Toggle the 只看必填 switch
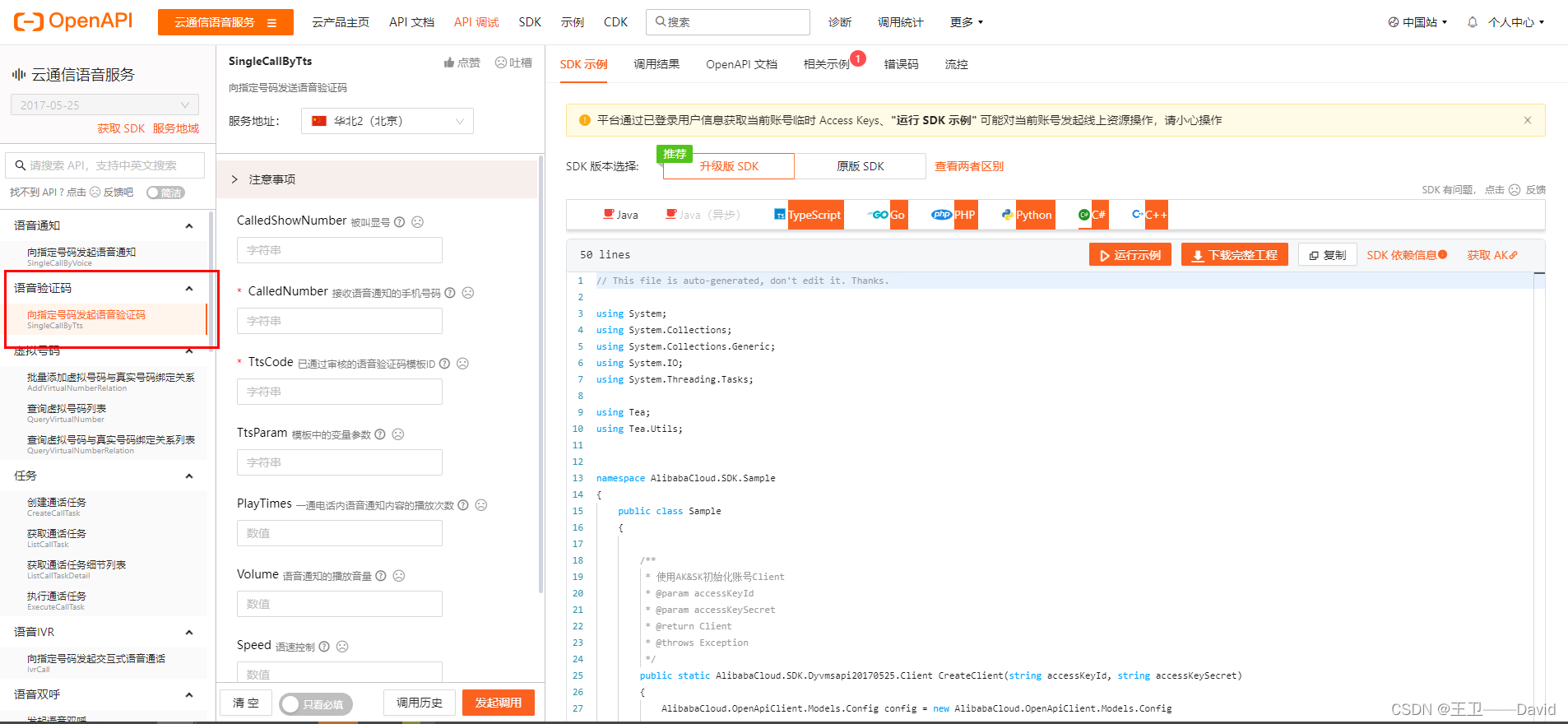Image resolution: width=1568 pixels, height=724 pixels. click(316, 704)
